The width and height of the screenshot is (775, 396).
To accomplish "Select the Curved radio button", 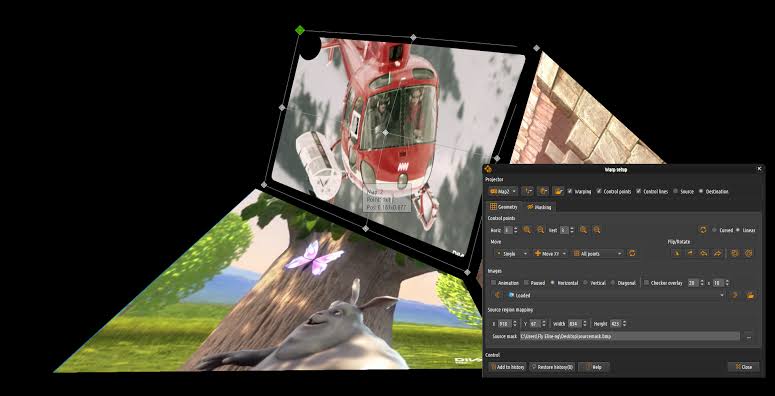I will point(715,230).
